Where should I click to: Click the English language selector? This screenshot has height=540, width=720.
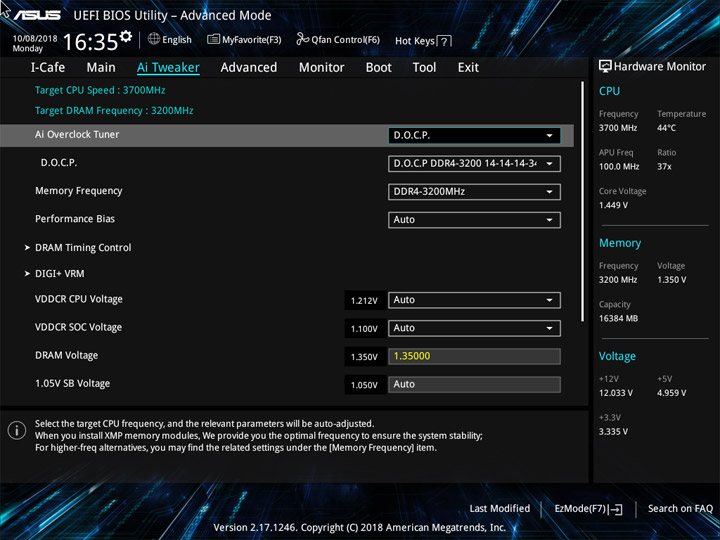point(170,39)
